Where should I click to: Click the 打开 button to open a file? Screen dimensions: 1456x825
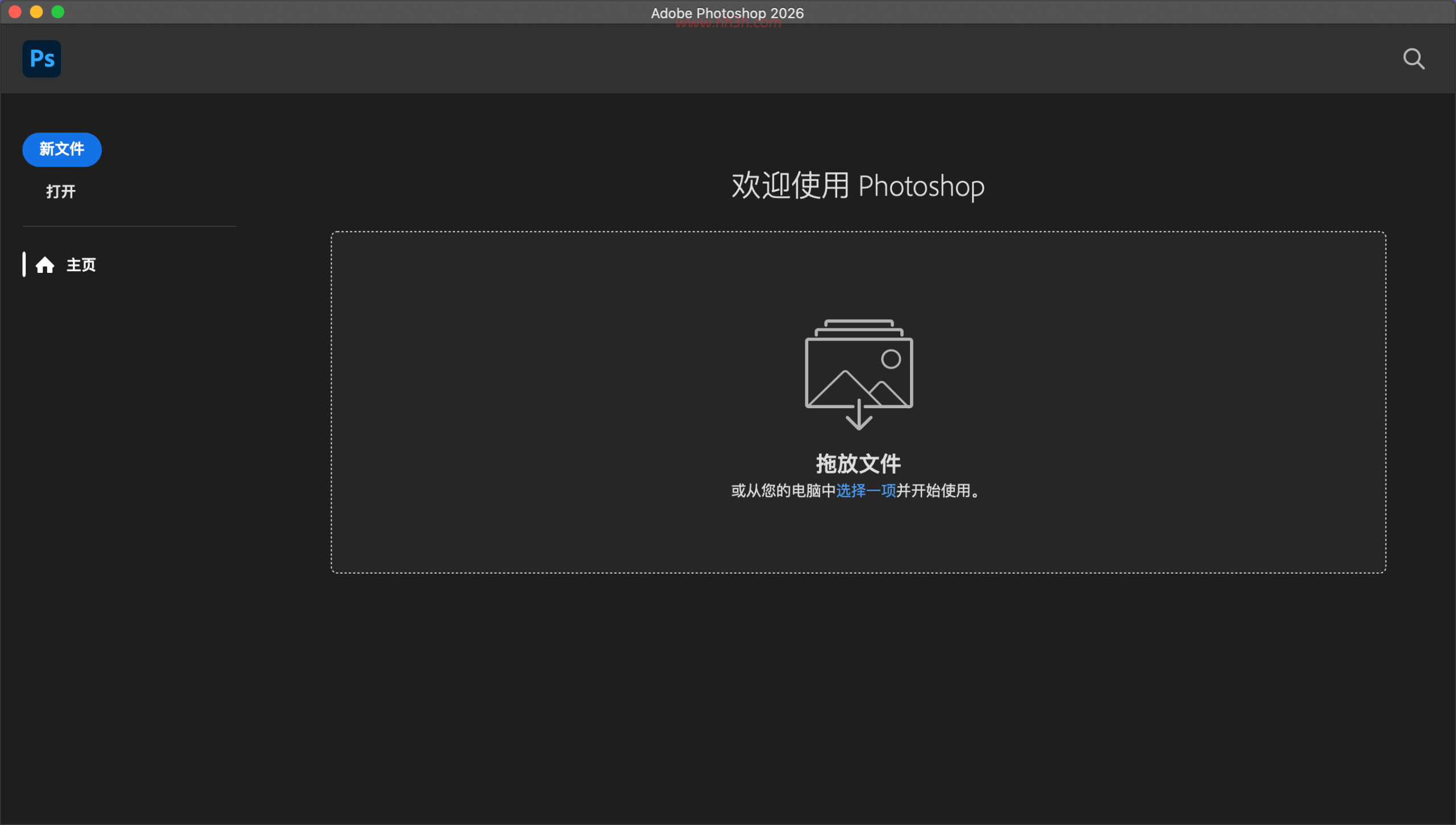point(61,192)
